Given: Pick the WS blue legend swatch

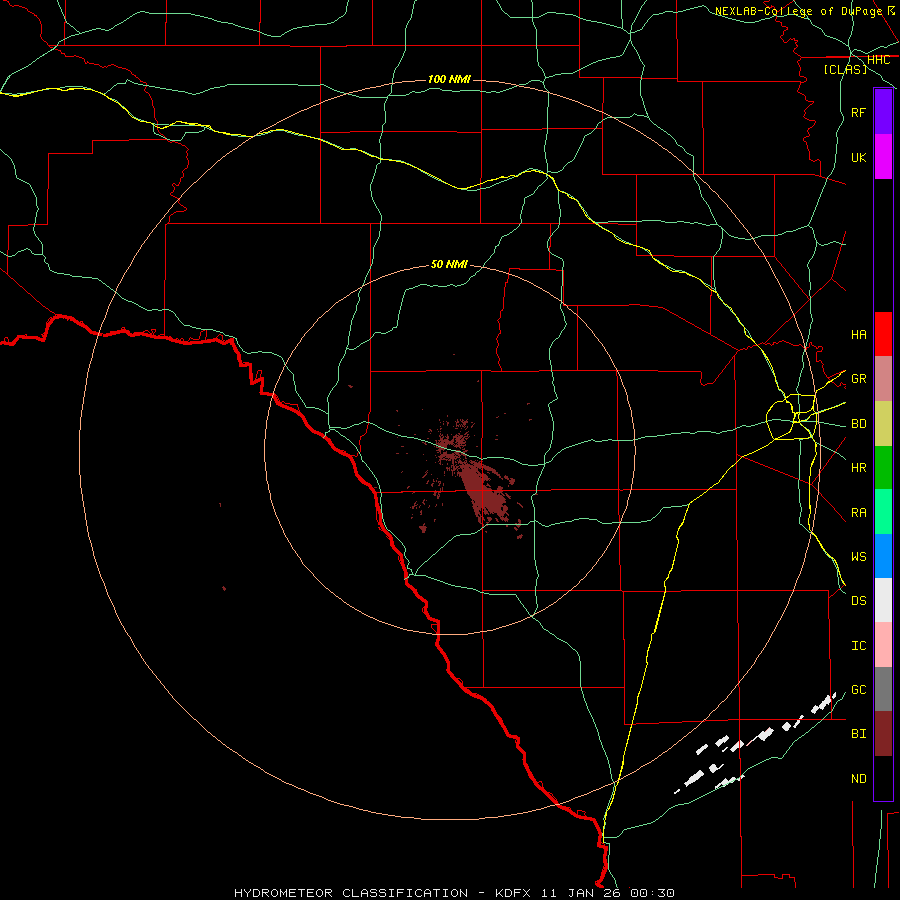Looking at the screenshot, I should click(x=883, y=556).
